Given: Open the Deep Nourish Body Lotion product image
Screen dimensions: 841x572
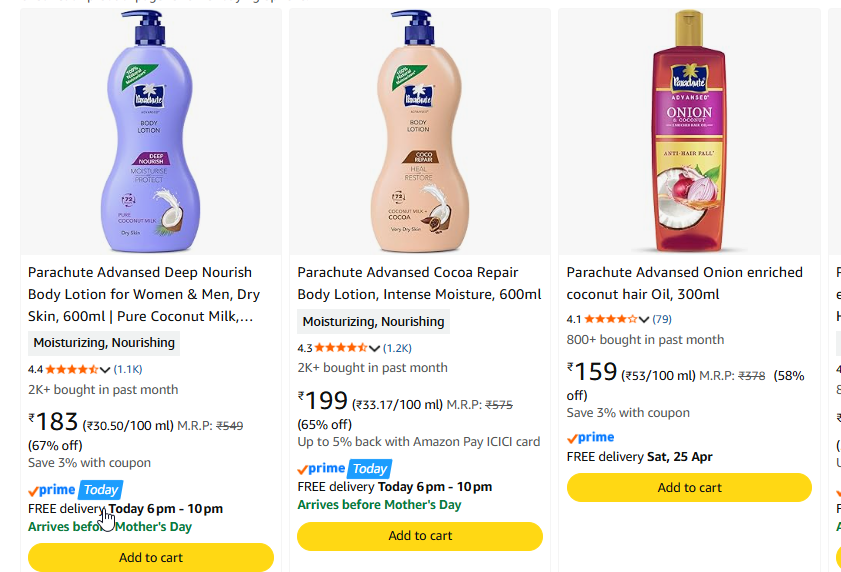Looking at the screenshot, I should click(150, 130).
